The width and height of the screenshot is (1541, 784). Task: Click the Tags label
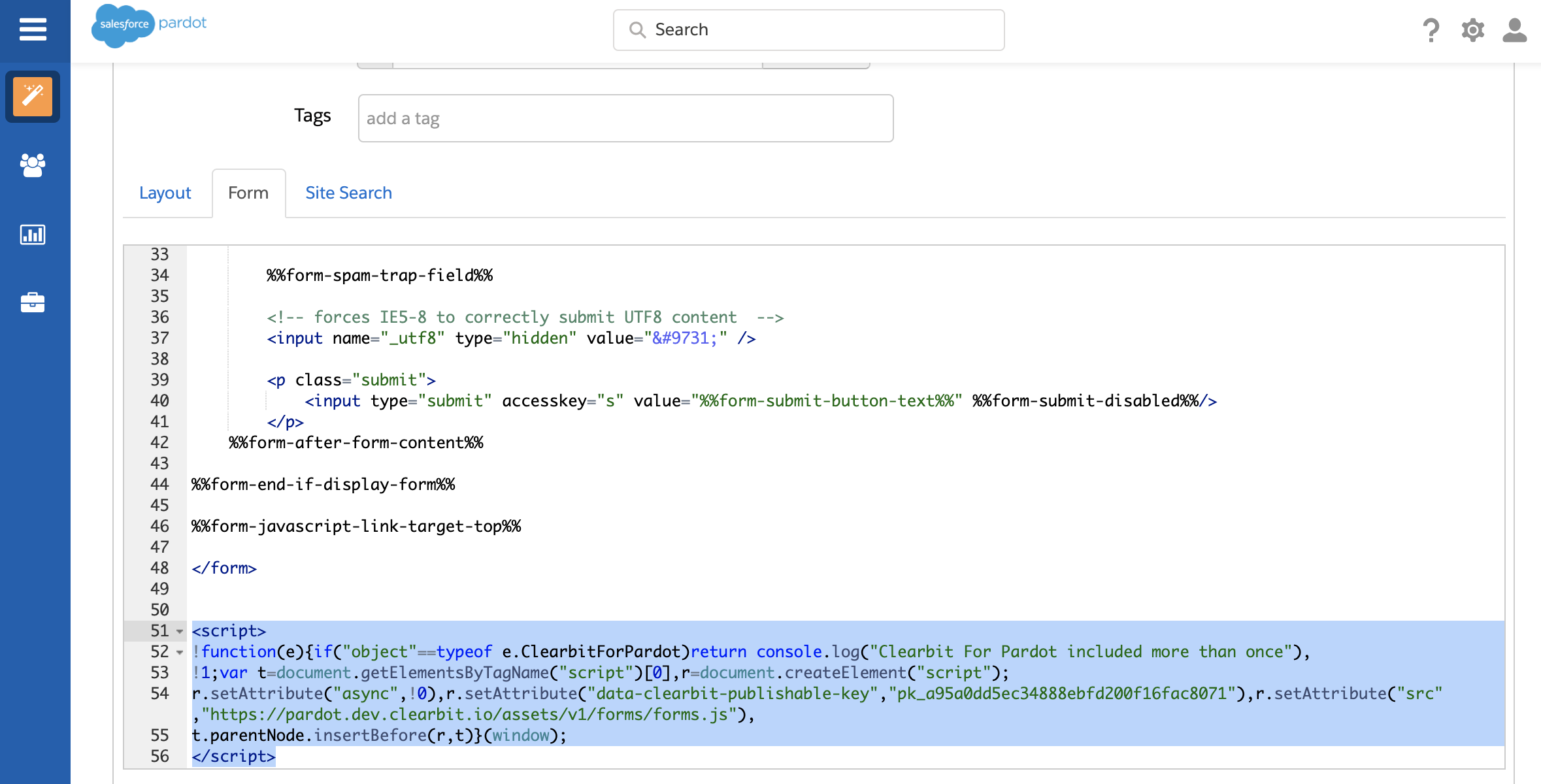(312, 116)
